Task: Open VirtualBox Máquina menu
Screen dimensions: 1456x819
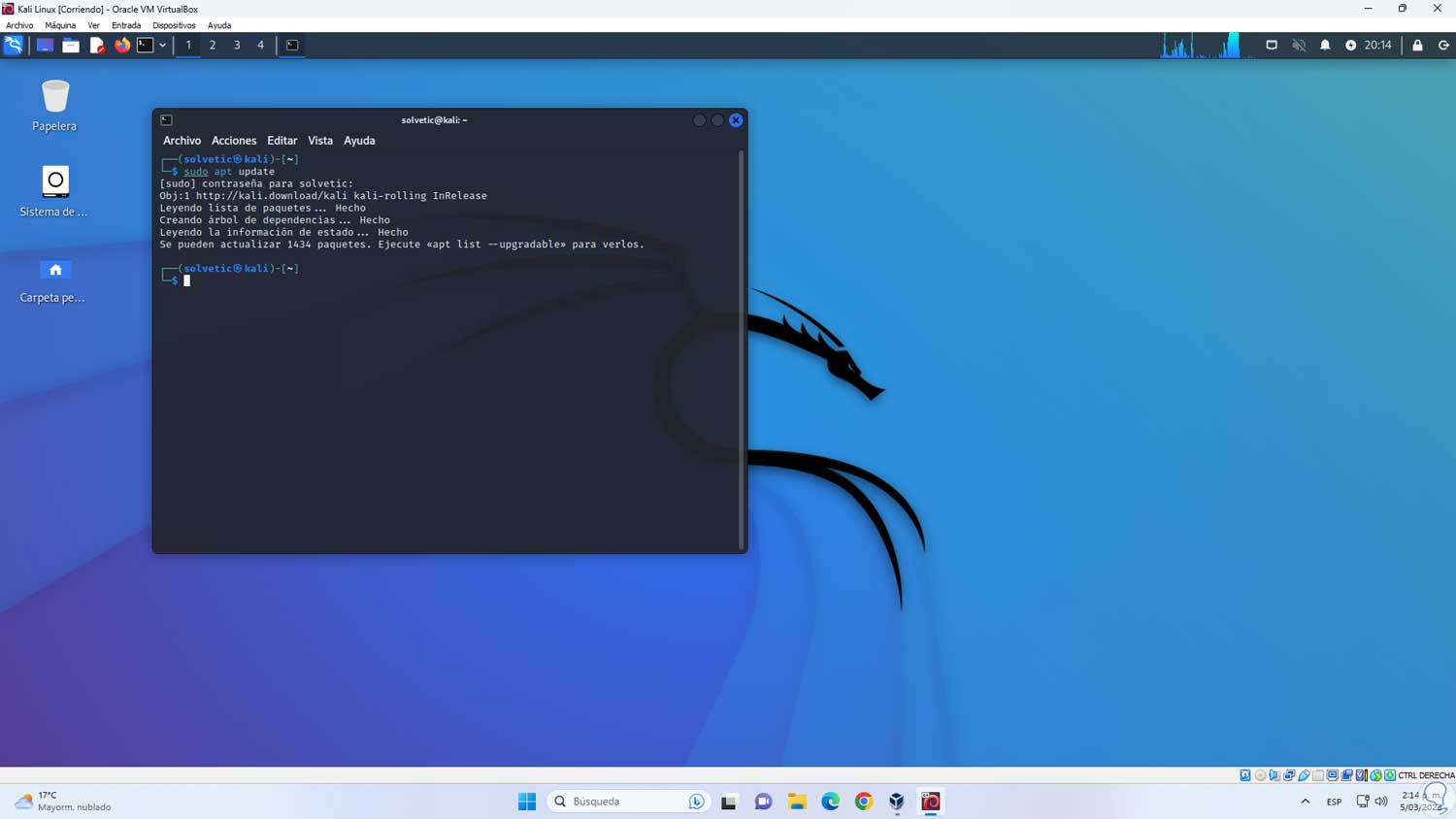Action: pyautogui.click(x=60, y=25)
